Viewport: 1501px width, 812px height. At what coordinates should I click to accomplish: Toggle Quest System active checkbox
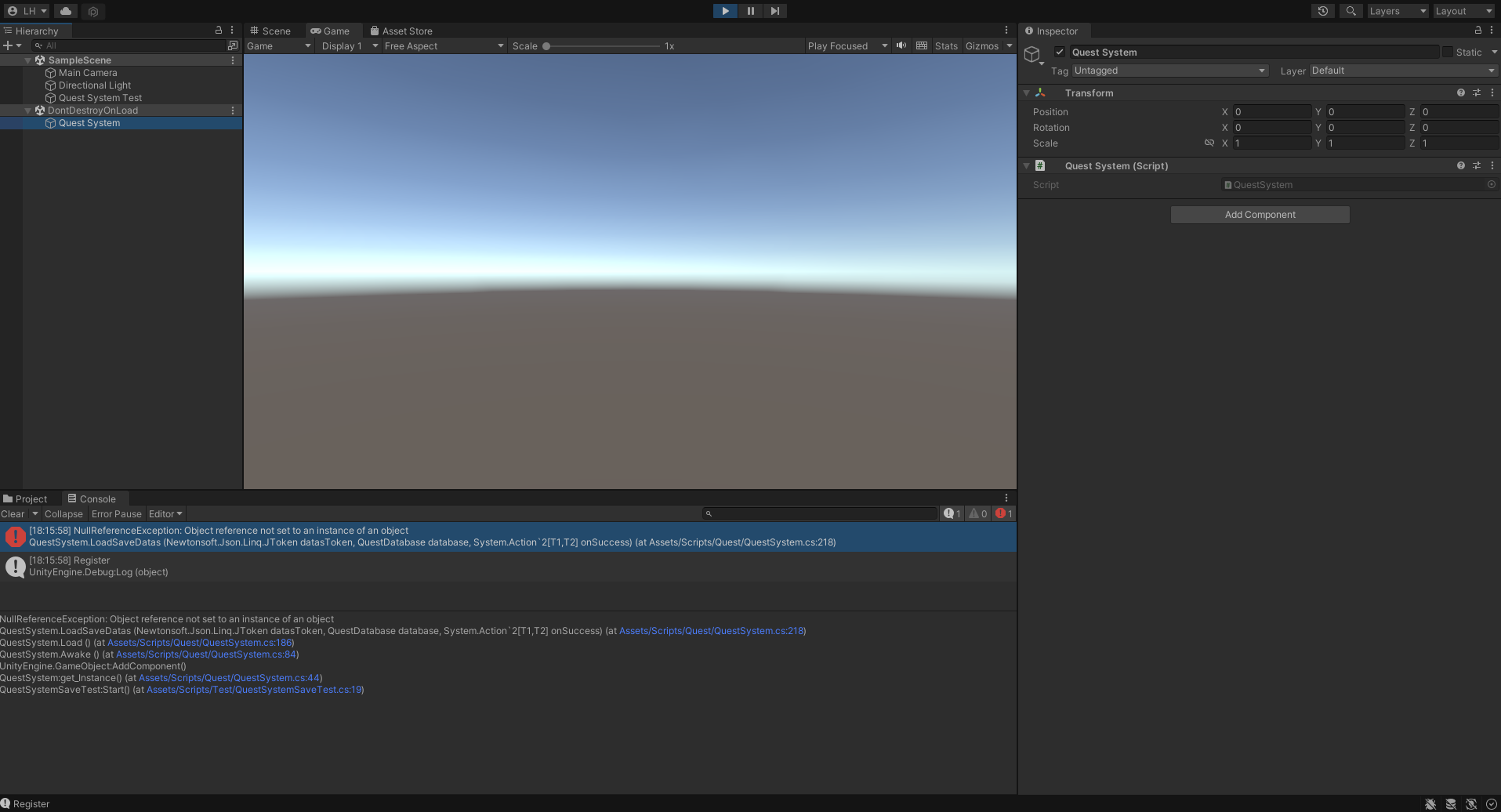click(1060, 52)
